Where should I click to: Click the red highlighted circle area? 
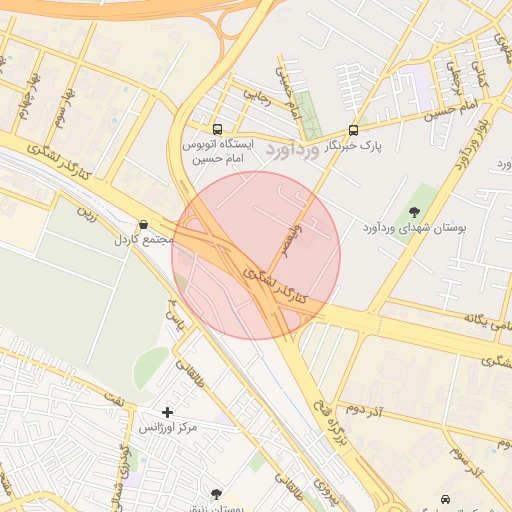[256, 255]
